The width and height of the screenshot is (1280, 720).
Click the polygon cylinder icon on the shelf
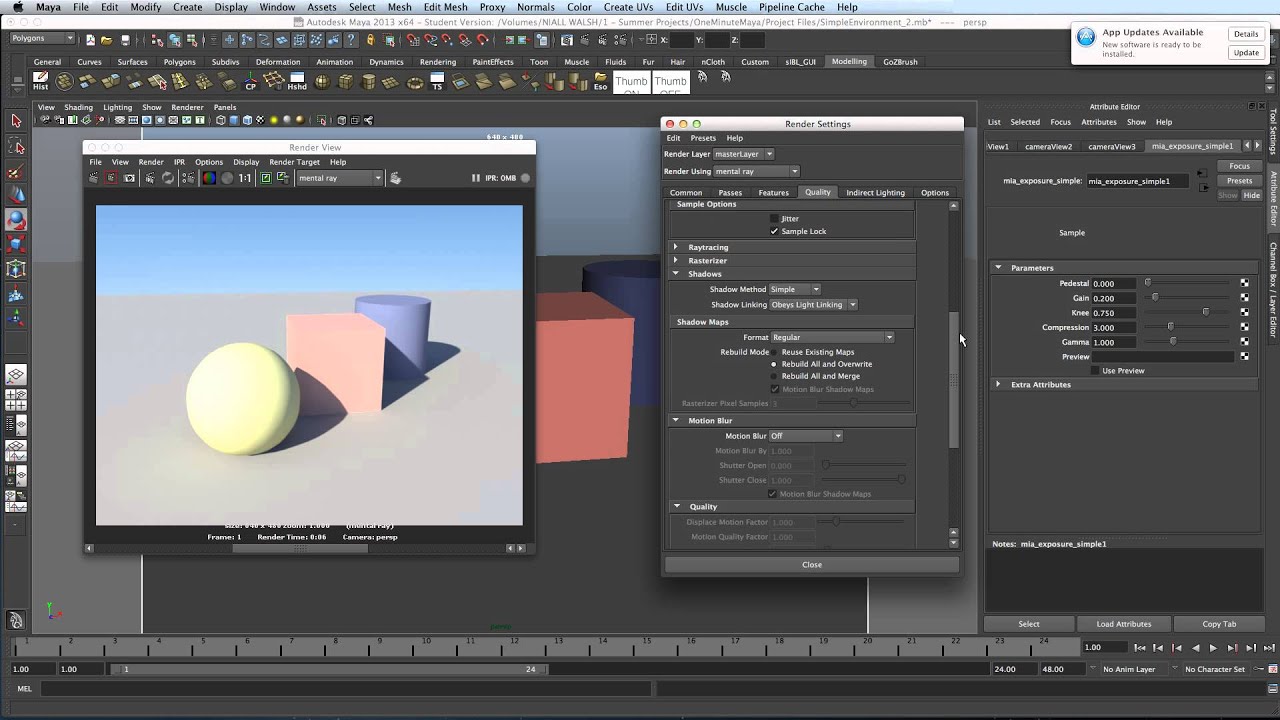[368, 81]
